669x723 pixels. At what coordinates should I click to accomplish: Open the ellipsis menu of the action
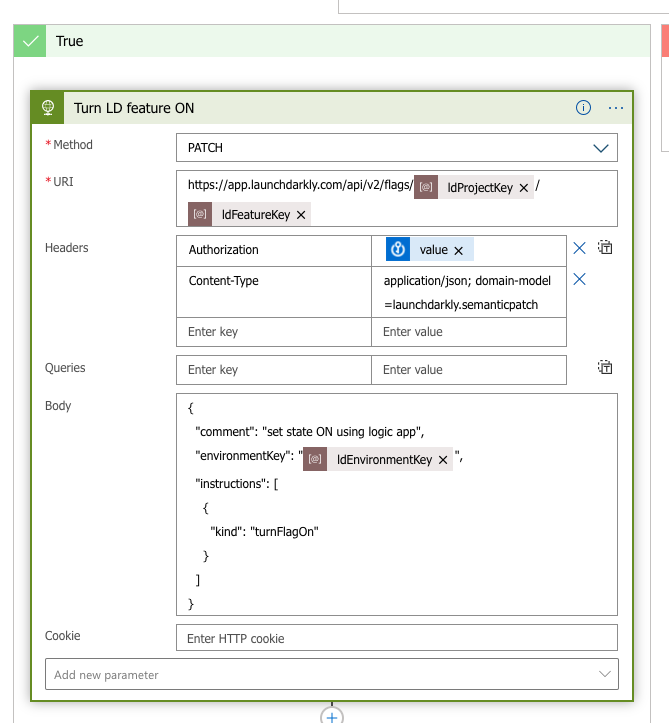[x=616, y=108]
